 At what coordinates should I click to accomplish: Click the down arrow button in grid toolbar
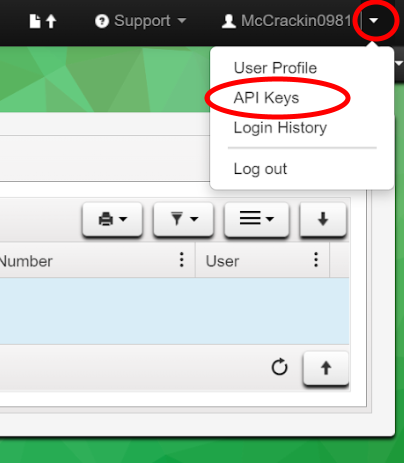tap(323, 219)
